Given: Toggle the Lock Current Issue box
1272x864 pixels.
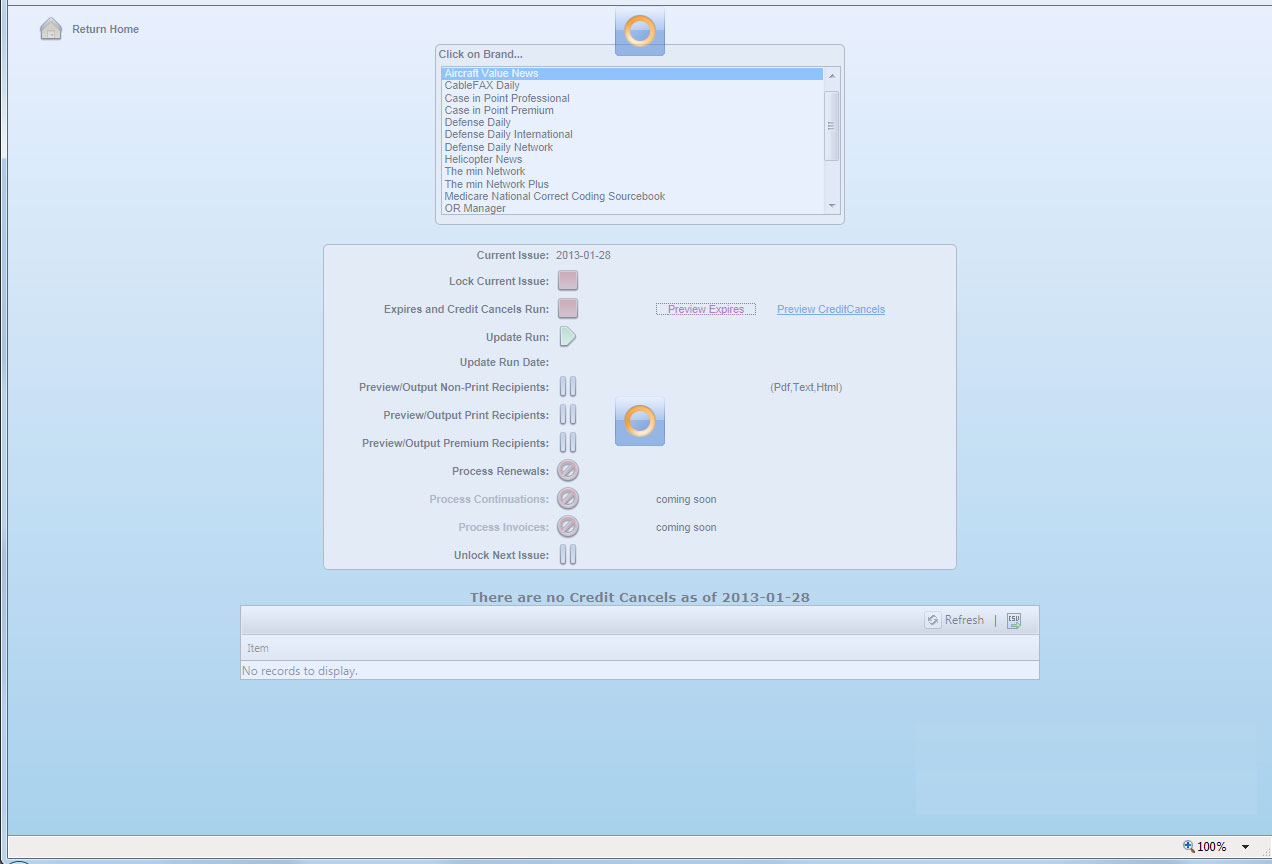Looking at the screenshot, I should [568, 281].
